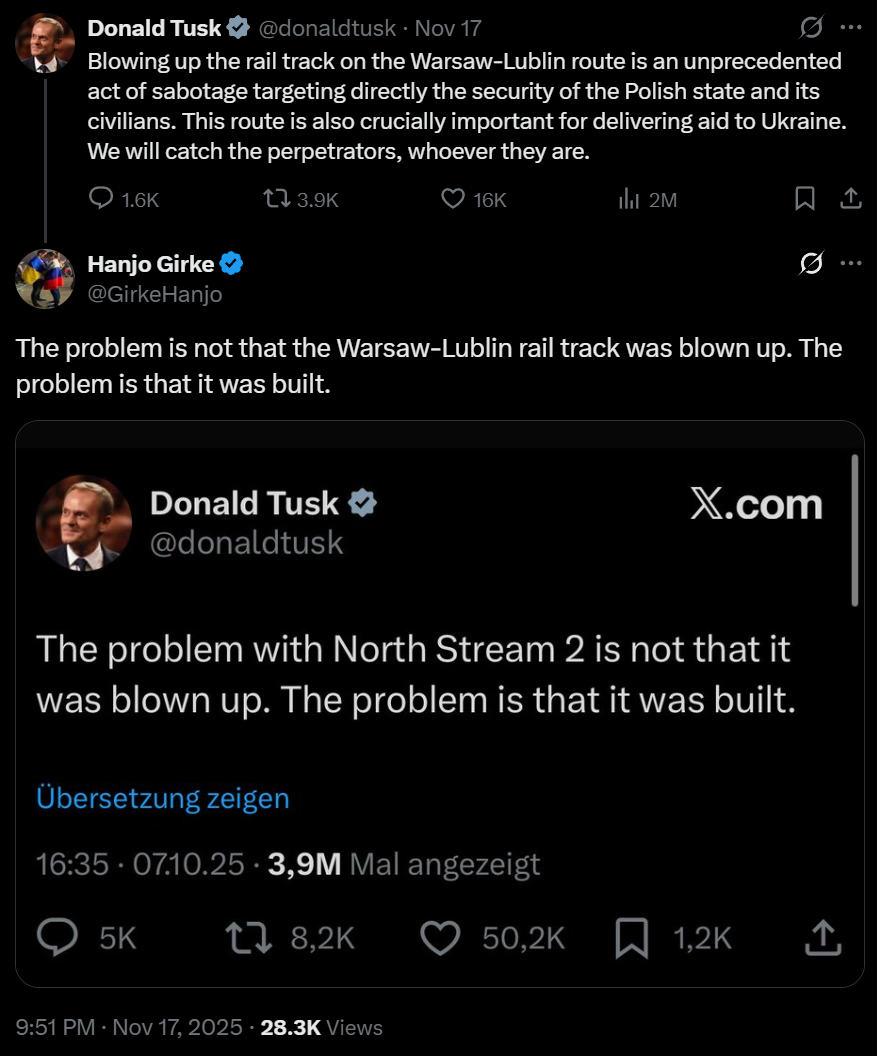The image size is (877, 1056).
Task: Open Donald Tusk's avatar photo at top
Action: click(44, 43)
